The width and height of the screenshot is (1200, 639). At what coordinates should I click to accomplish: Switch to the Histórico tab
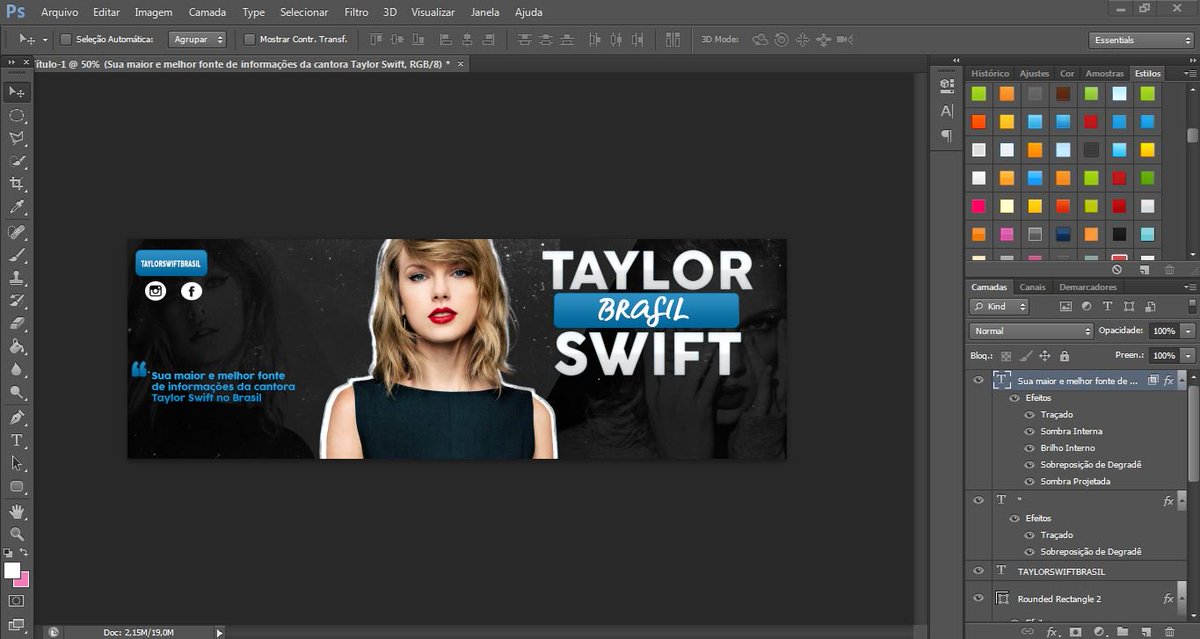pos(990,73)
